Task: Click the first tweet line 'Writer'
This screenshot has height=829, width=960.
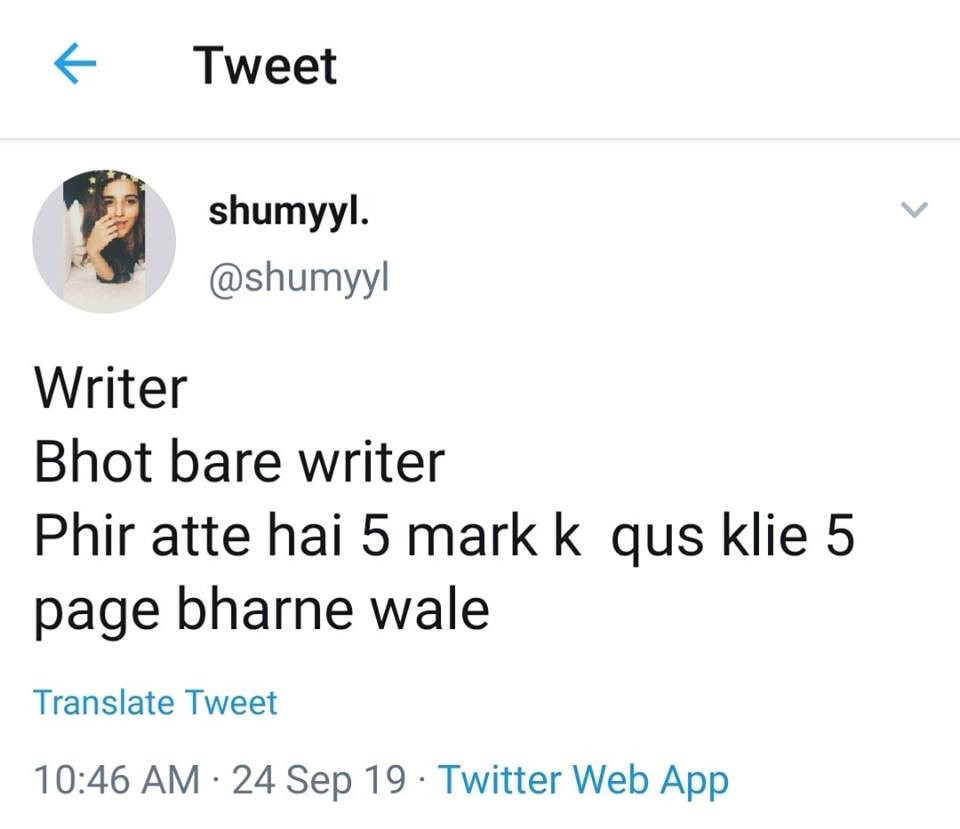Action: pos(111,388)
